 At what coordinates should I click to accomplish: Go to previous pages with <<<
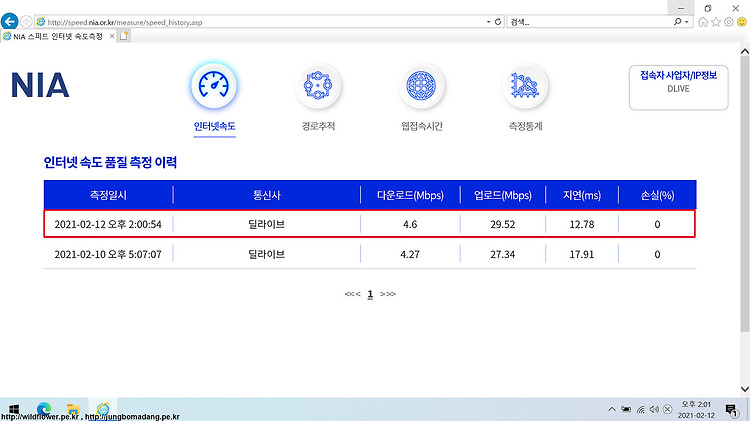pyautogui.click(x=353, y=294)
